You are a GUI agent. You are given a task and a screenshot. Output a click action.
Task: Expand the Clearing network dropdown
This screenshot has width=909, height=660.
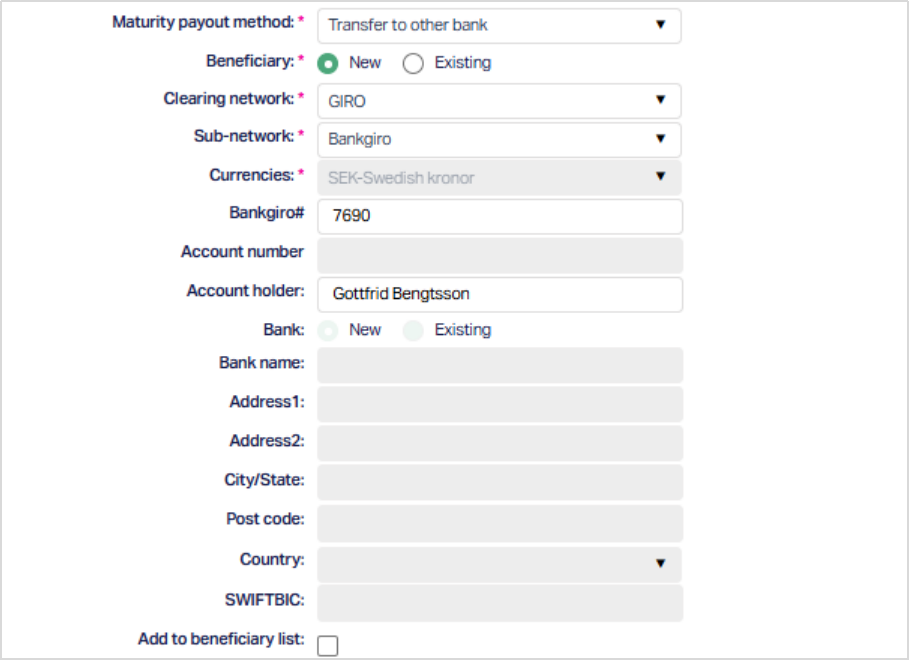498,101
